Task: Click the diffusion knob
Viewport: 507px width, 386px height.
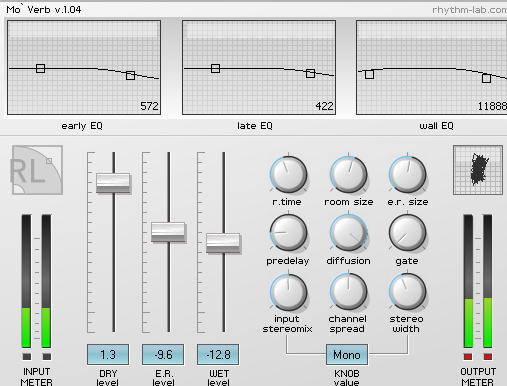Action: click(x=349, y=233)
